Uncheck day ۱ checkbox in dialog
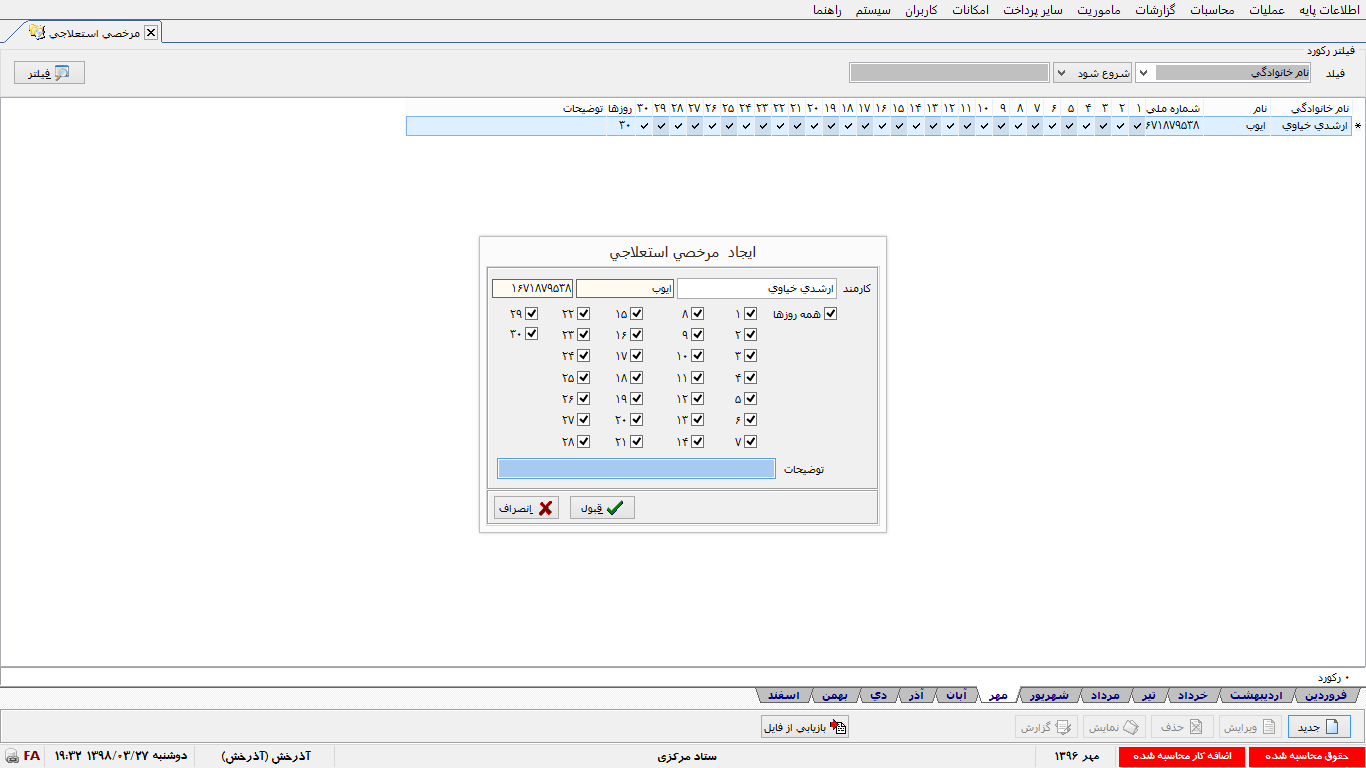The height and width of the screenshot is (768, 1366). pyautogui.click(x=750, y=314)
